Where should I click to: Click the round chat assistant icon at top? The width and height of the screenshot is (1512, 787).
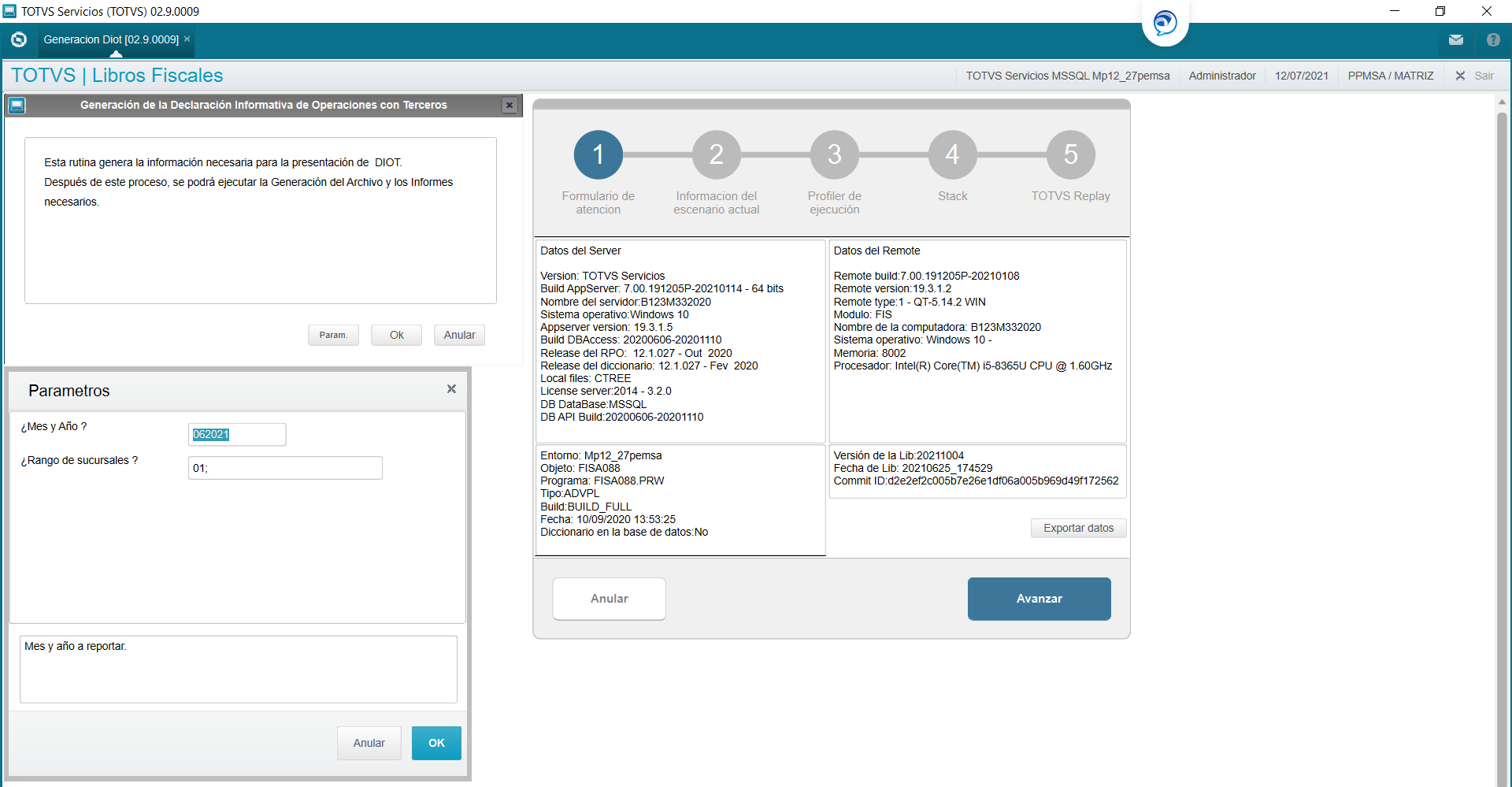[x=1165, y=23]
